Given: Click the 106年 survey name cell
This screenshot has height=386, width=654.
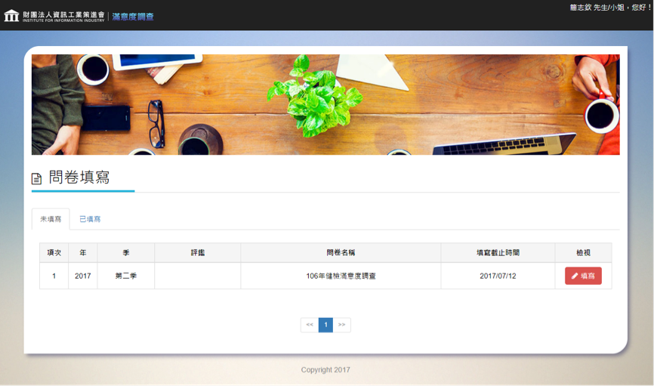Looking at the screenshot, I should point(341,276).
